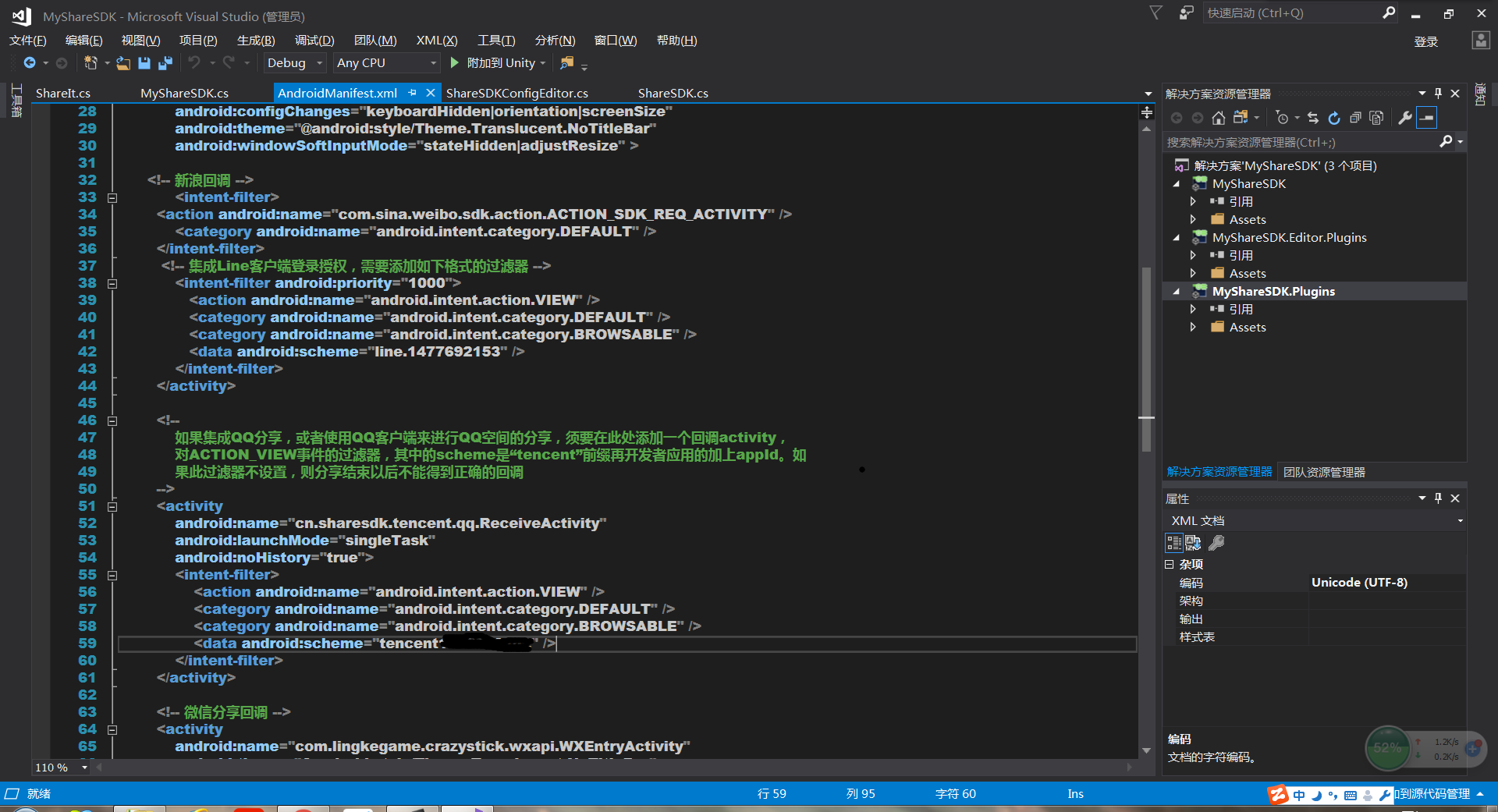Click the Solution/Folder view switch icon
The width and height of the screenshot is (1498, 812).
1241,118
